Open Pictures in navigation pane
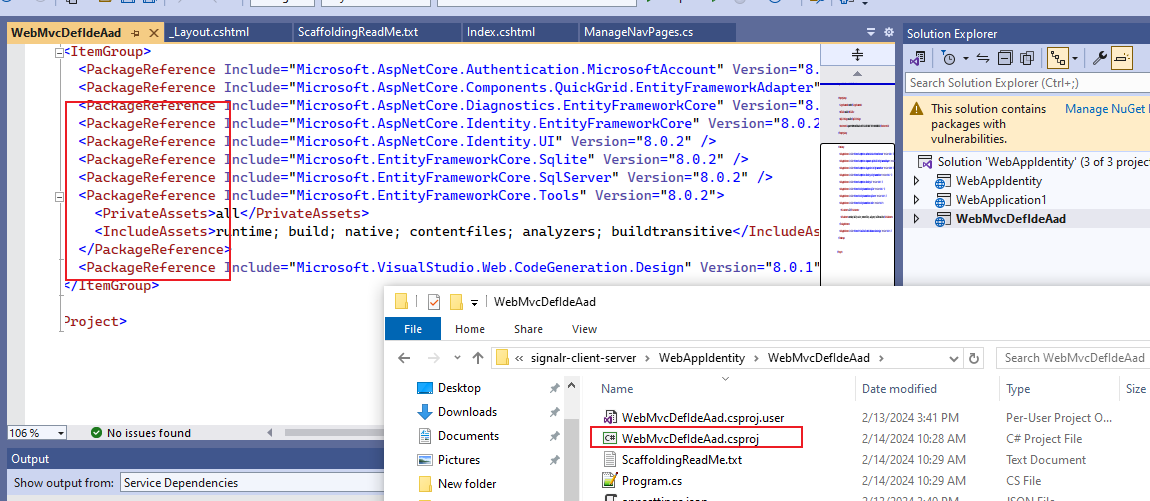The width and height of the screenshot is (1150, 501). (x=458, y=460)
